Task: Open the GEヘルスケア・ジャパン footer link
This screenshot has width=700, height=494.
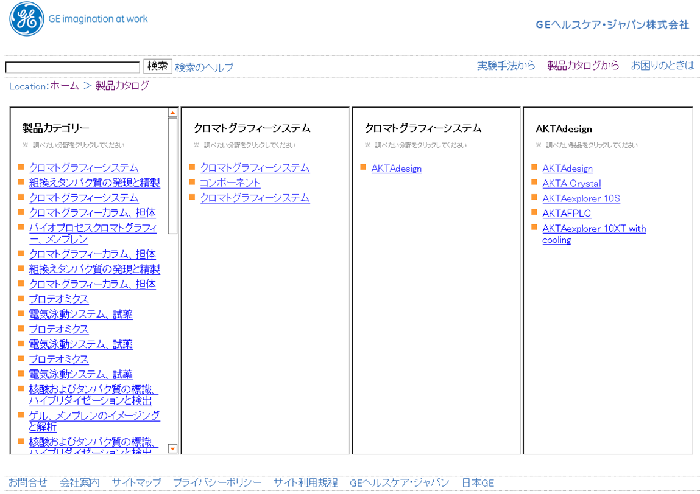Action: (399, 482)
